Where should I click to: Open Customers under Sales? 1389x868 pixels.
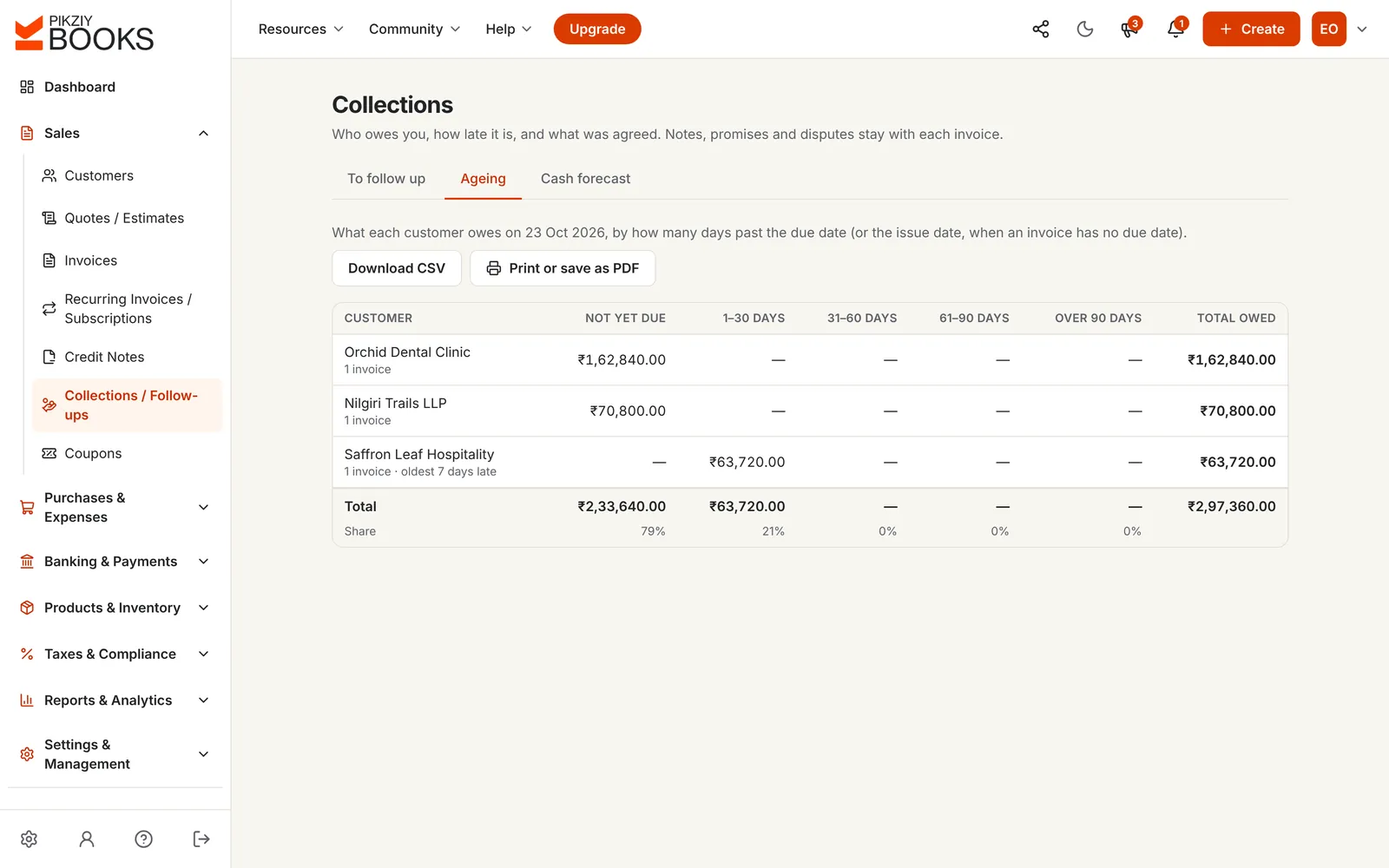tap(127, 175)
